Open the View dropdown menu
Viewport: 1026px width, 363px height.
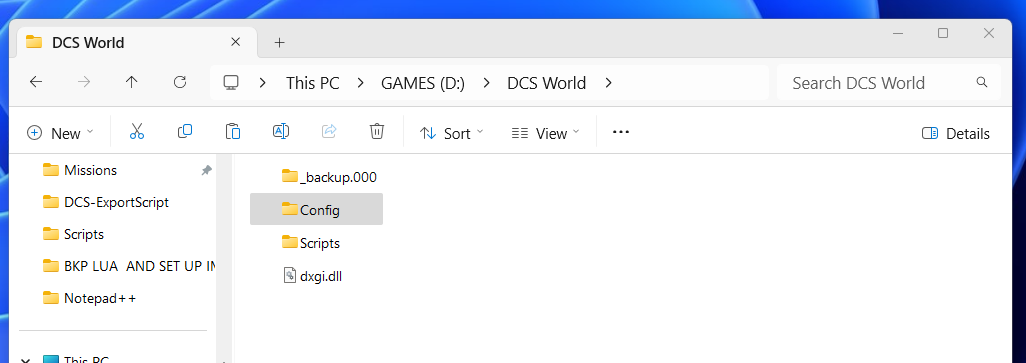pyautogui.click(x=545, y=133)
